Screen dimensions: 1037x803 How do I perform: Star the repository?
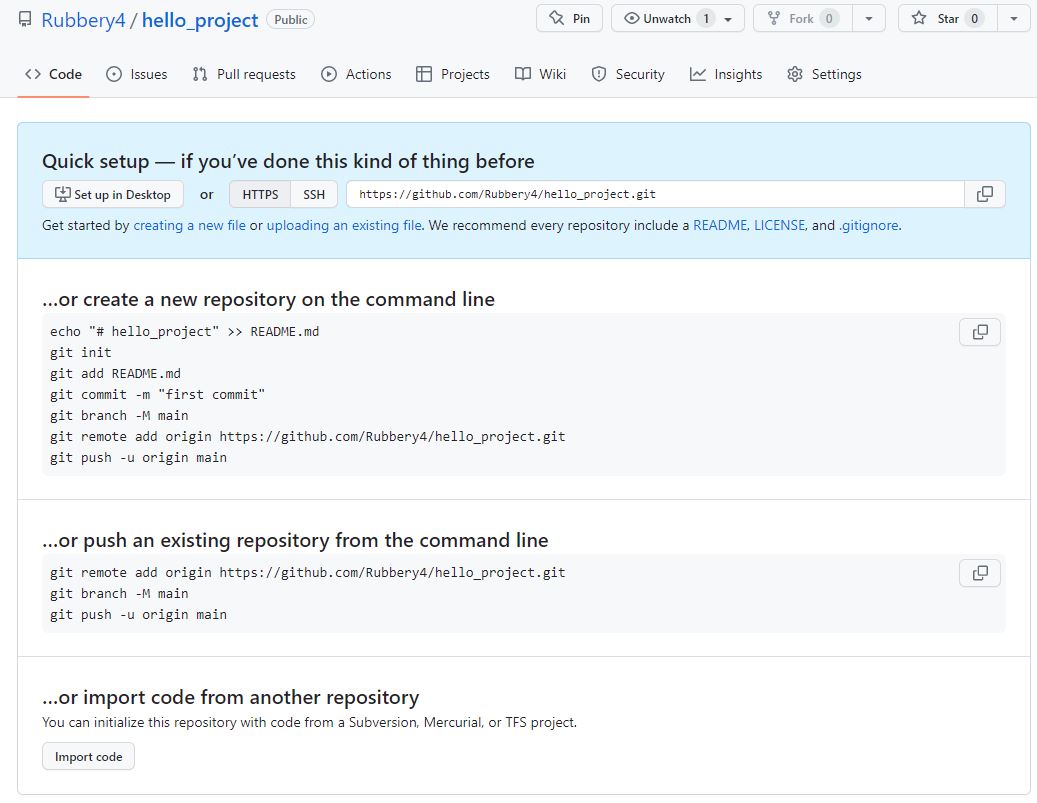pyautogui.click(x=947, y=19)
